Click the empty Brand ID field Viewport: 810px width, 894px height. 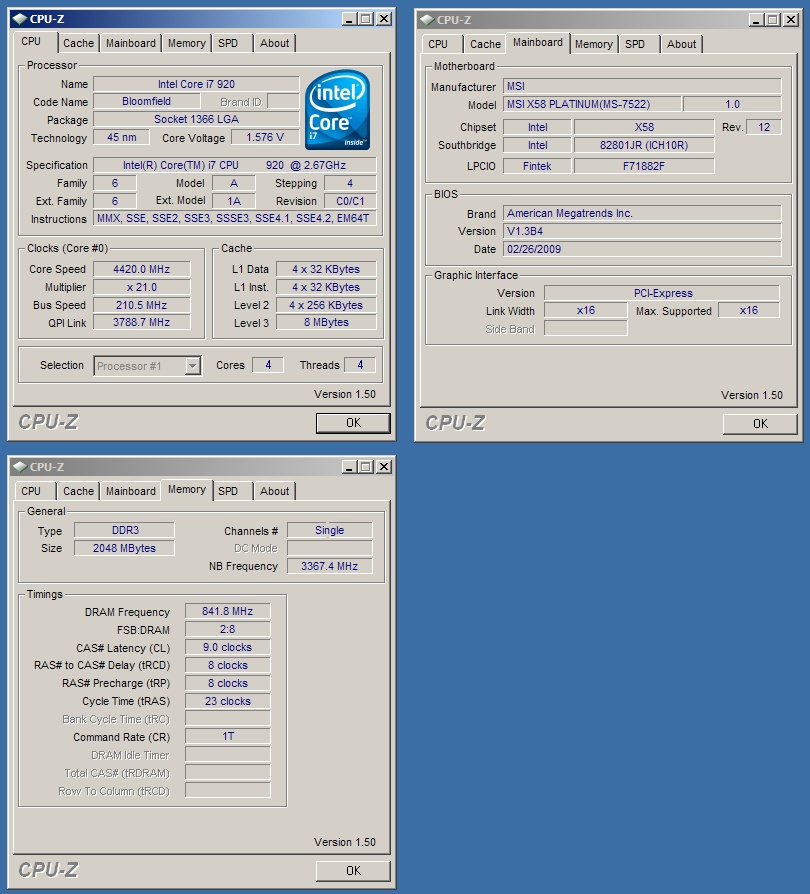click(x=283, y=101)
